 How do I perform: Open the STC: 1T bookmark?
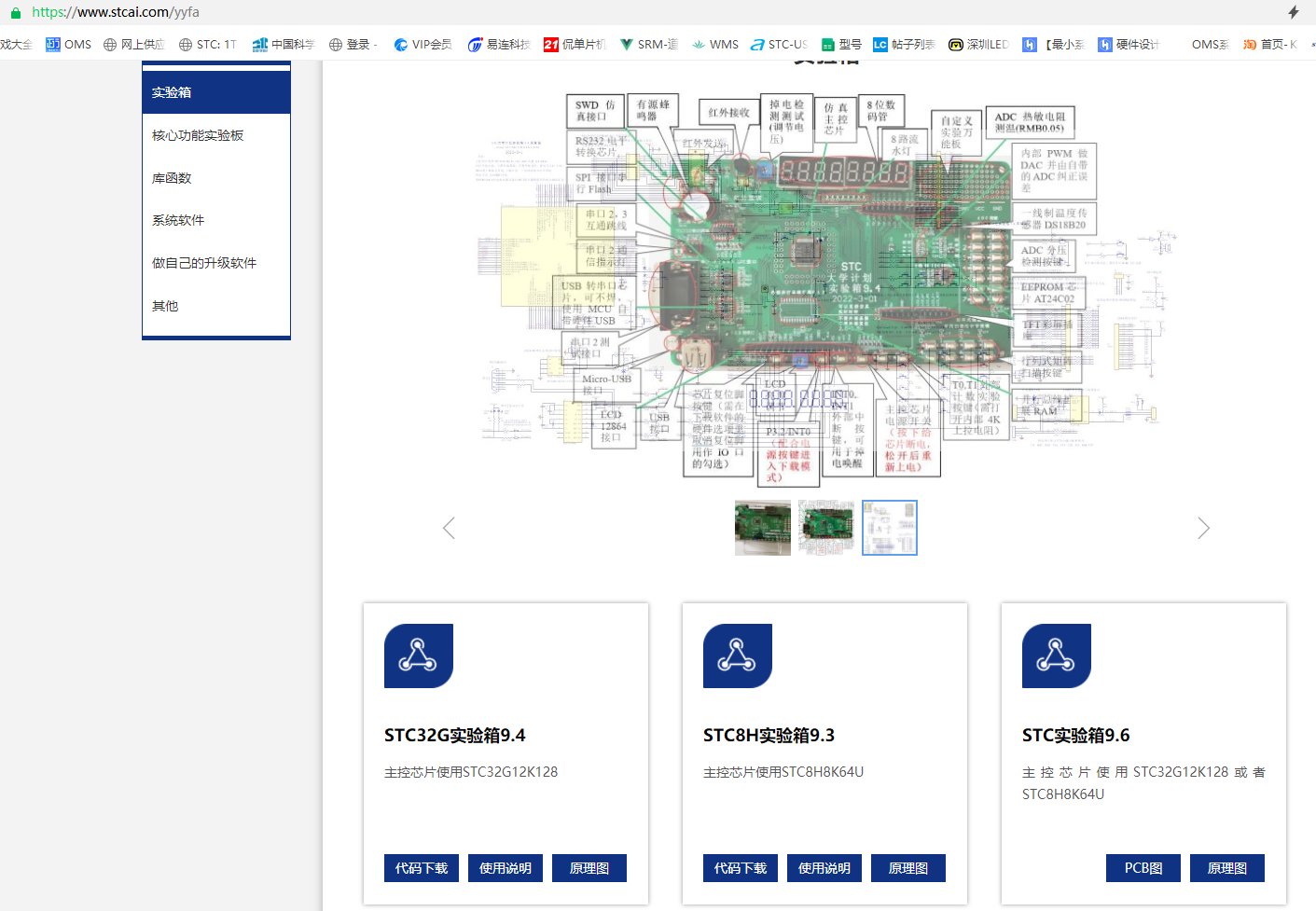(208, 44)
